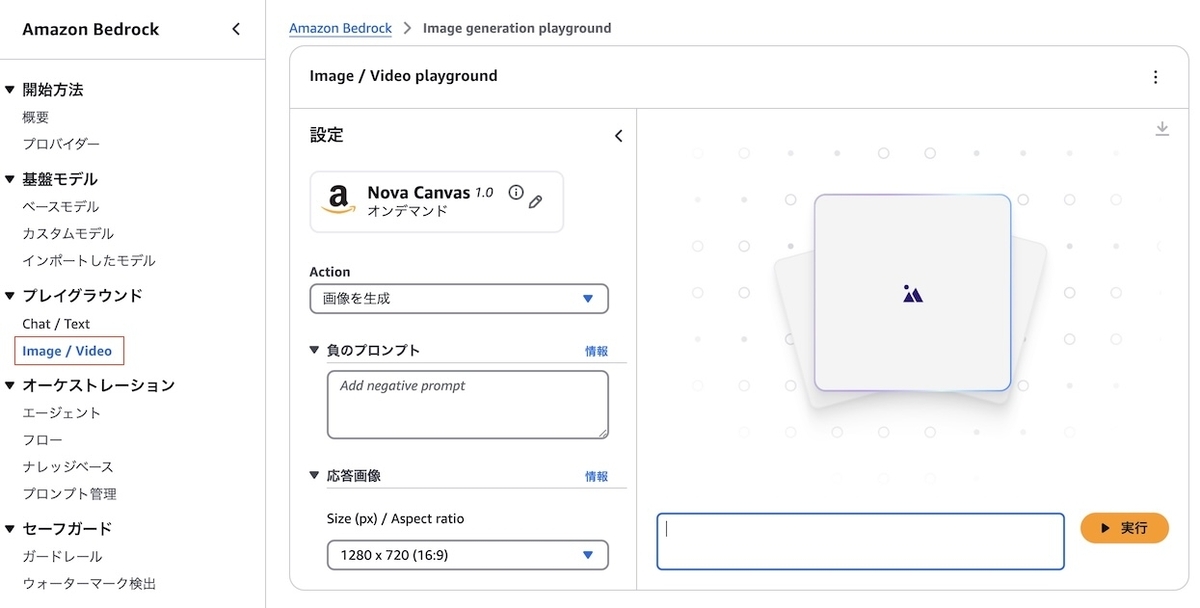
Task: Click the Amazon logo in the model card
Action: pyautogui.click(x=339, y=200)
